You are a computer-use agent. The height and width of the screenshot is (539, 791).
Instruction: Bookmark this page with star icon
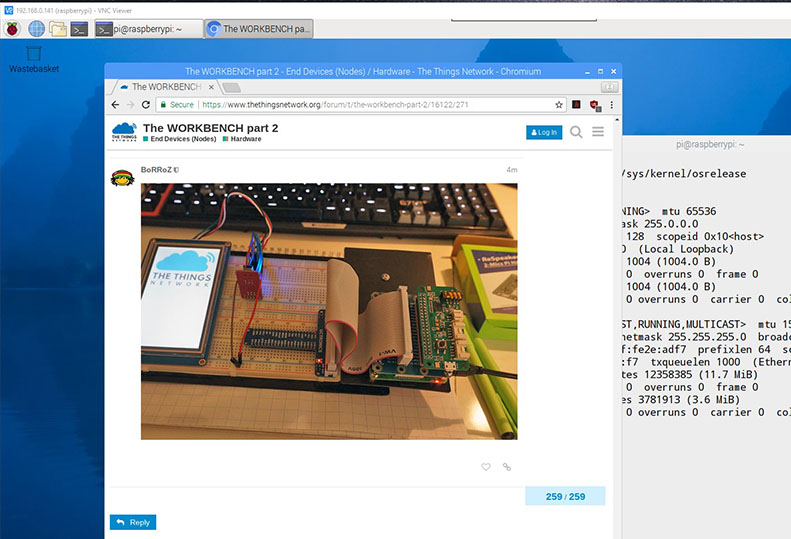[x=558, y=105]
